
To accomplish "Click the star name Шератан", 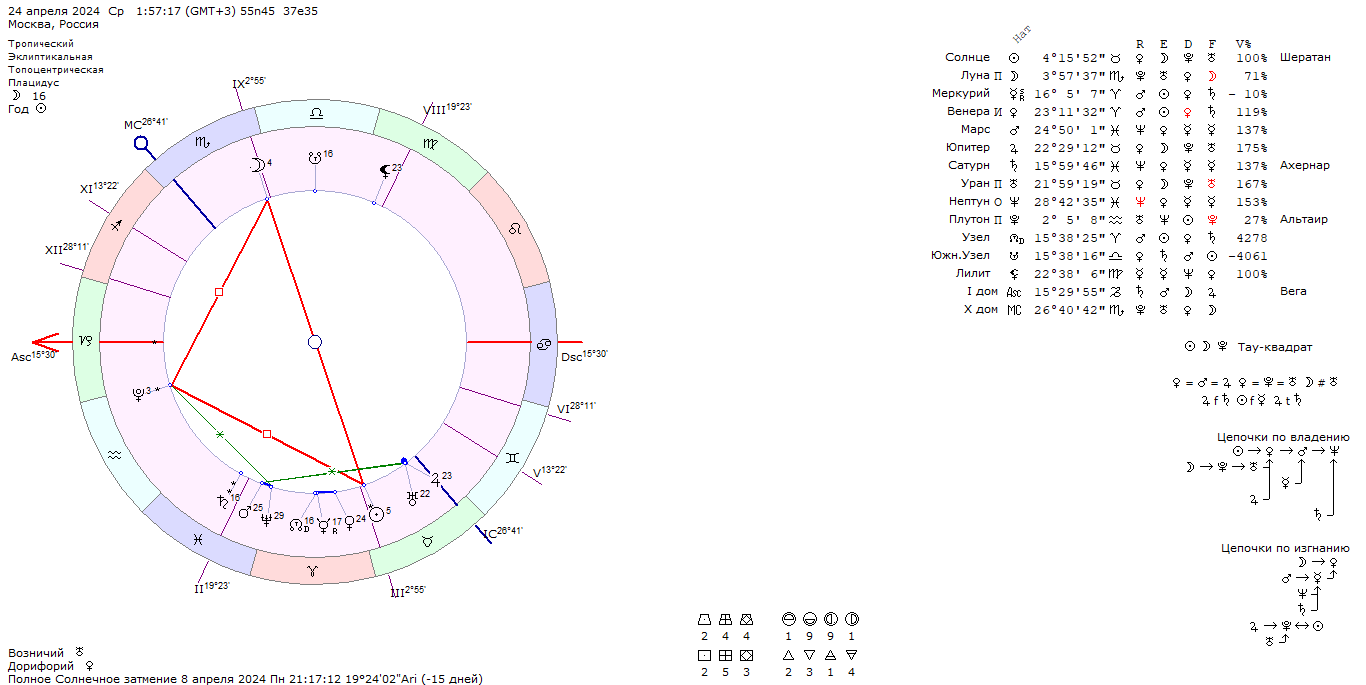I will (1305, 57).
